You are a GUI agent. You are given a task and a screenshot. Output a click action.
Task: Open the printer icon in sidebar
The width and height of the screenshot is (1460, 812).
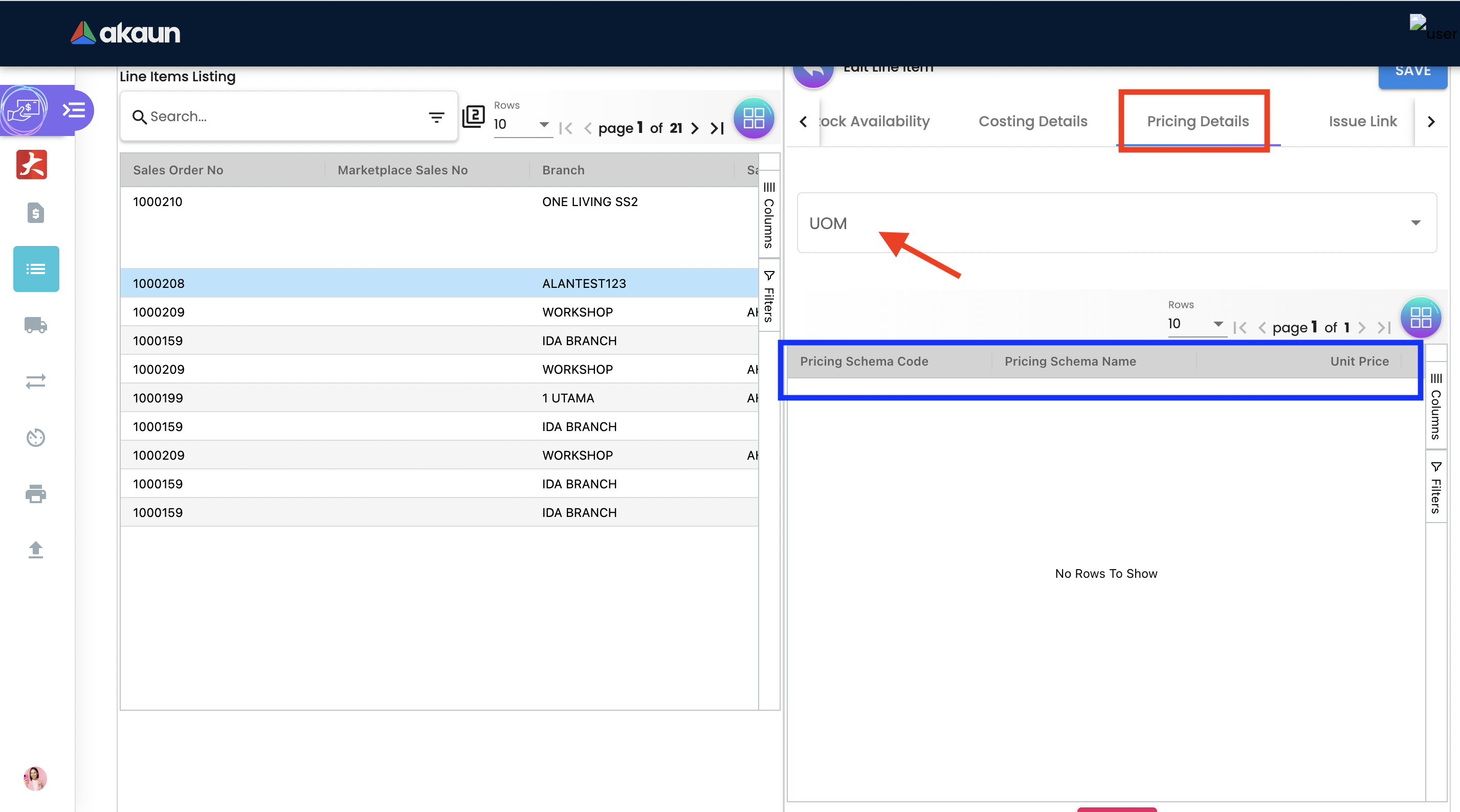(36, 493)
